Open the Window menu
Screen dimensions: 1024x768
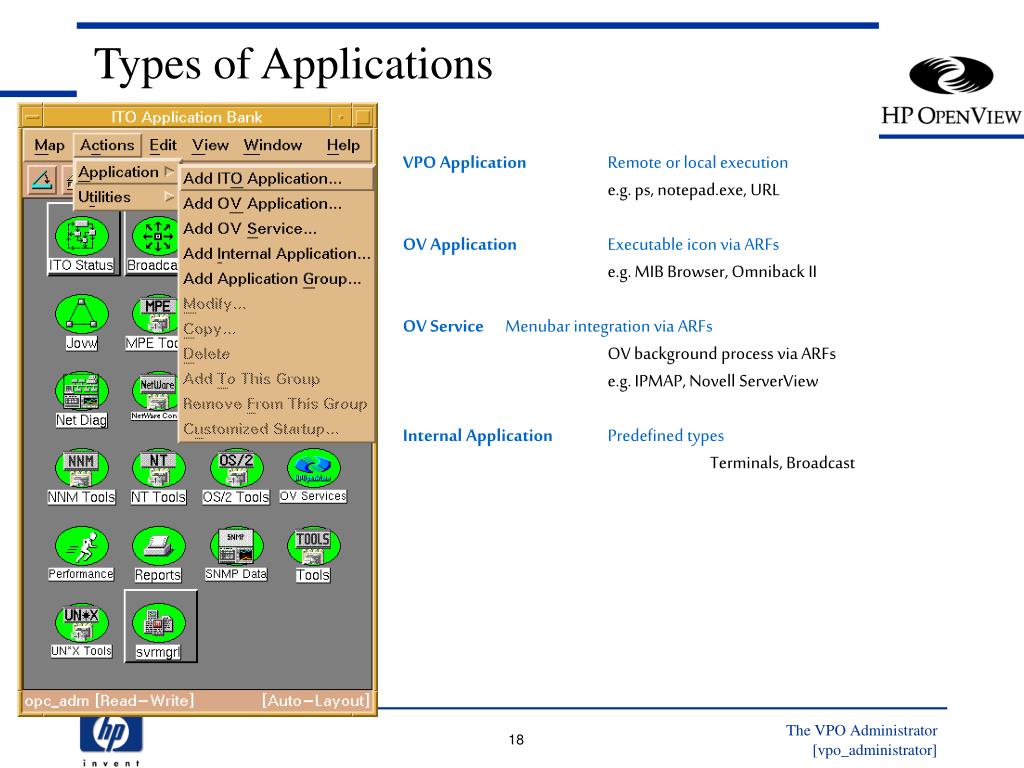coord(273,145)
